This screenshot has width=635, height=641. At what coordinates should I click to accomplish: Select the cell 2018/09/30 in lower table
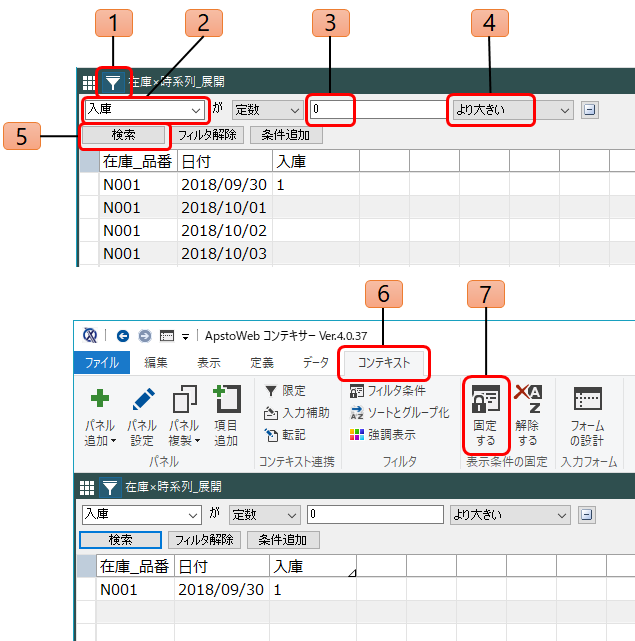[x=222, y=589]
